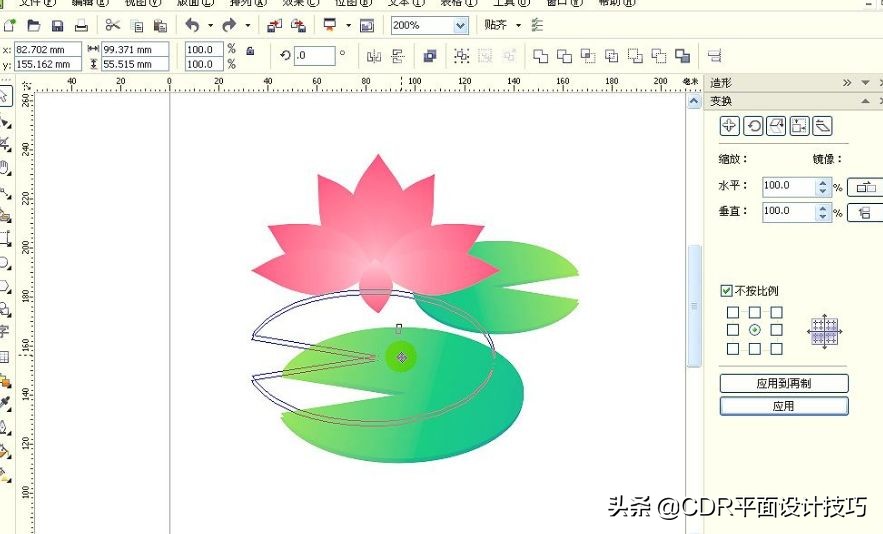Expand the 造形 docker with double chevron
This screenshot has height=534, width=883.
(847, 83)
